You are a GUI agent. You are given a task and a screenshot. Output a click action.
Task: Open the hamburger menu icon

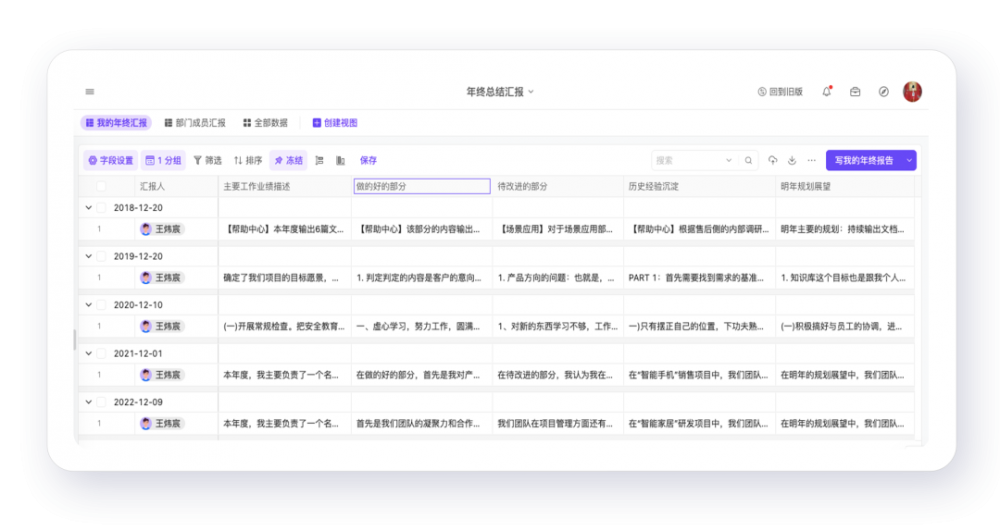point(90,92)
